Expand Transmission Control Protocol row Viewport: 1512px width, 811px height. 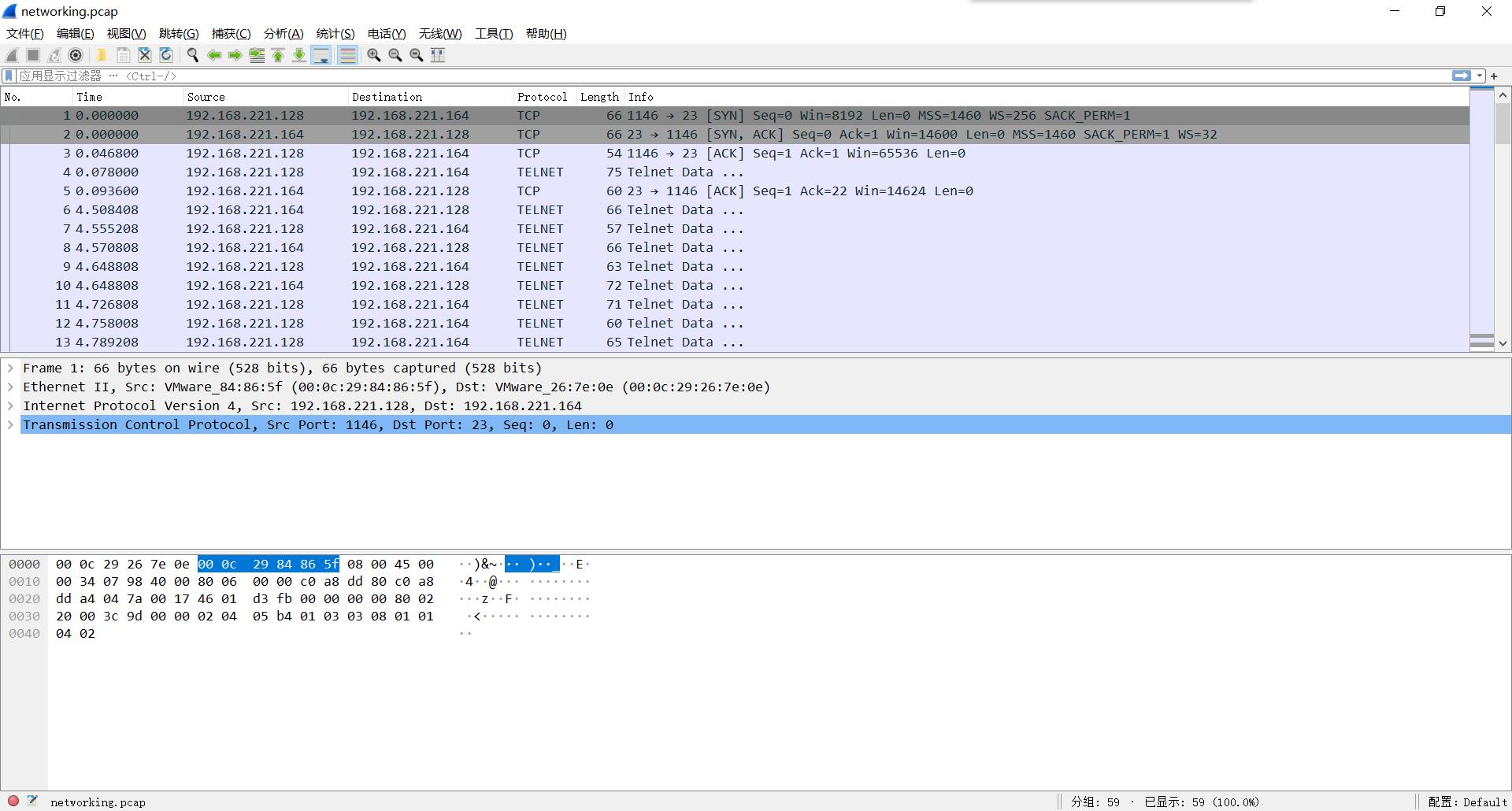[10, 424]
